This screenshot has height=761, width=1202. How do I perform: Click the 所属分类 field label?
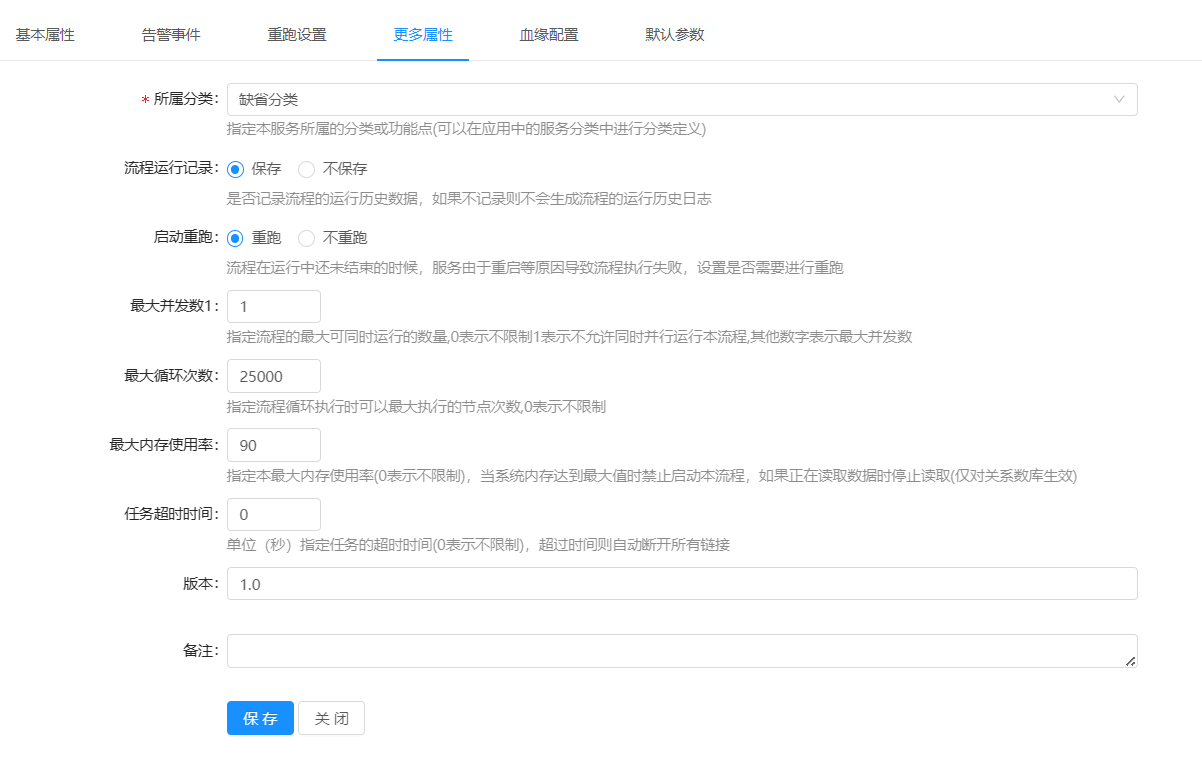[x=180, y=99]
